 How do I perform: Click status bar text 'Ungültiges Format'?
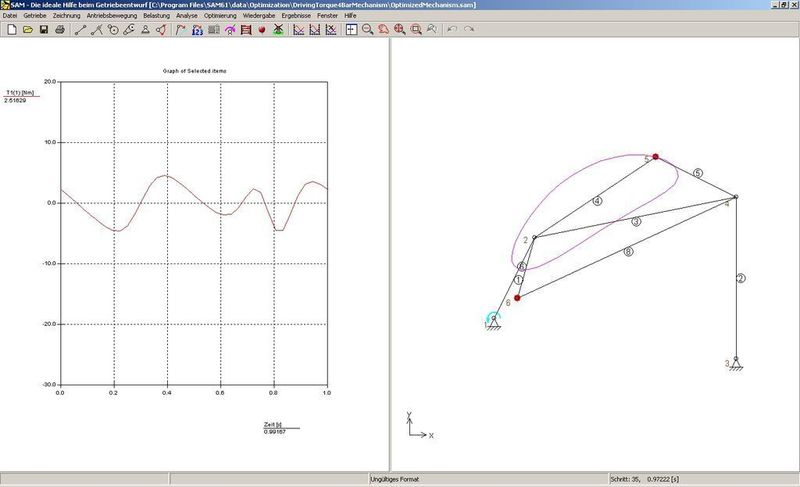[394, 479]
